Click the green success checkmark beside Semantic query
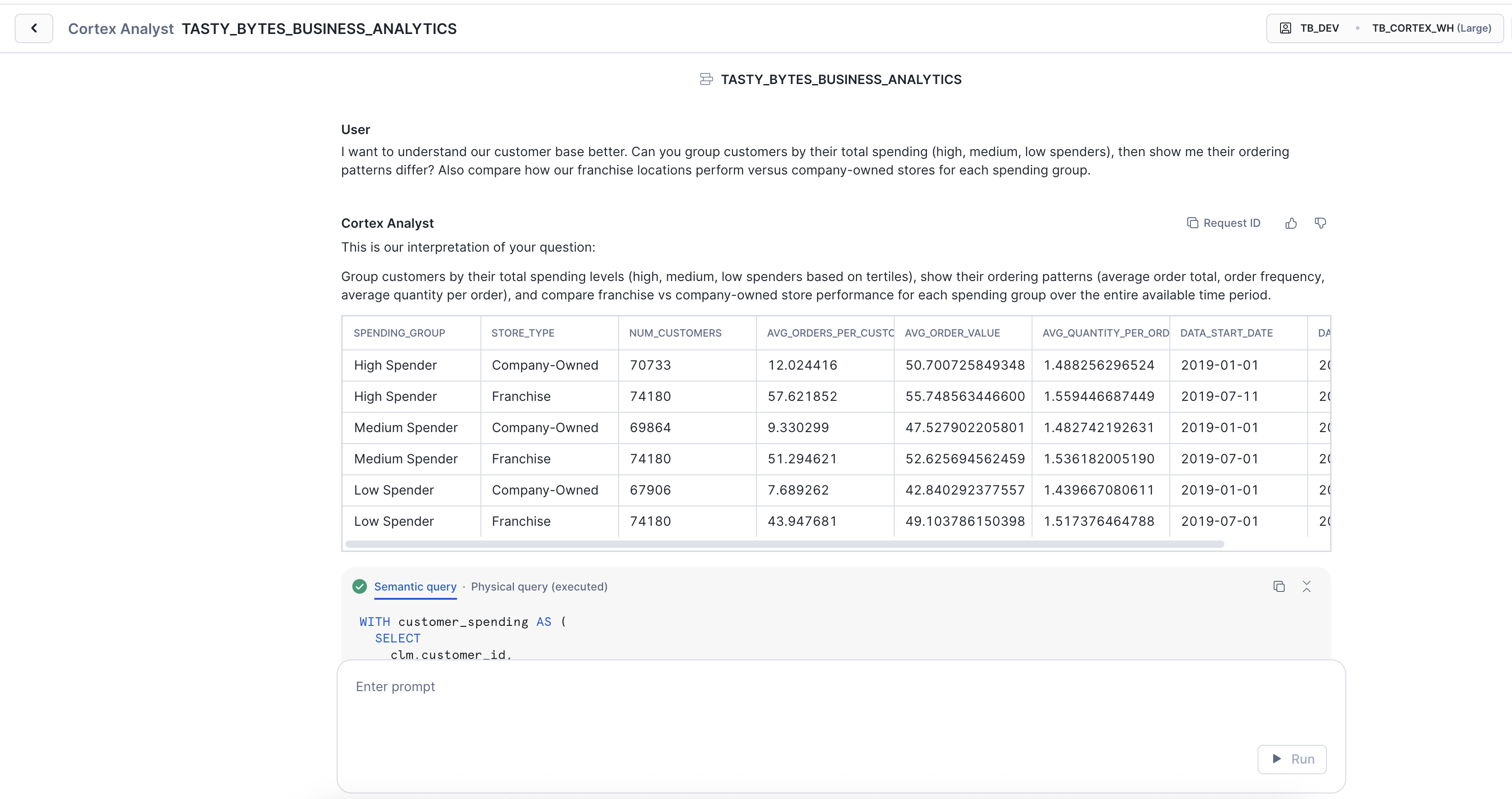Screen dimensions: 1512x799 (x=359, y=586)
